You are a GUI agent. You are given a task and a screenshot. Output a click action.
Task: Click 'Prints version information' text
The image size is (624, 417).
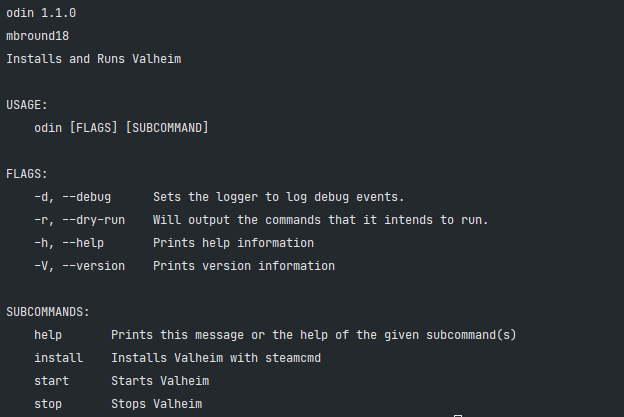(x=244, y=266)
